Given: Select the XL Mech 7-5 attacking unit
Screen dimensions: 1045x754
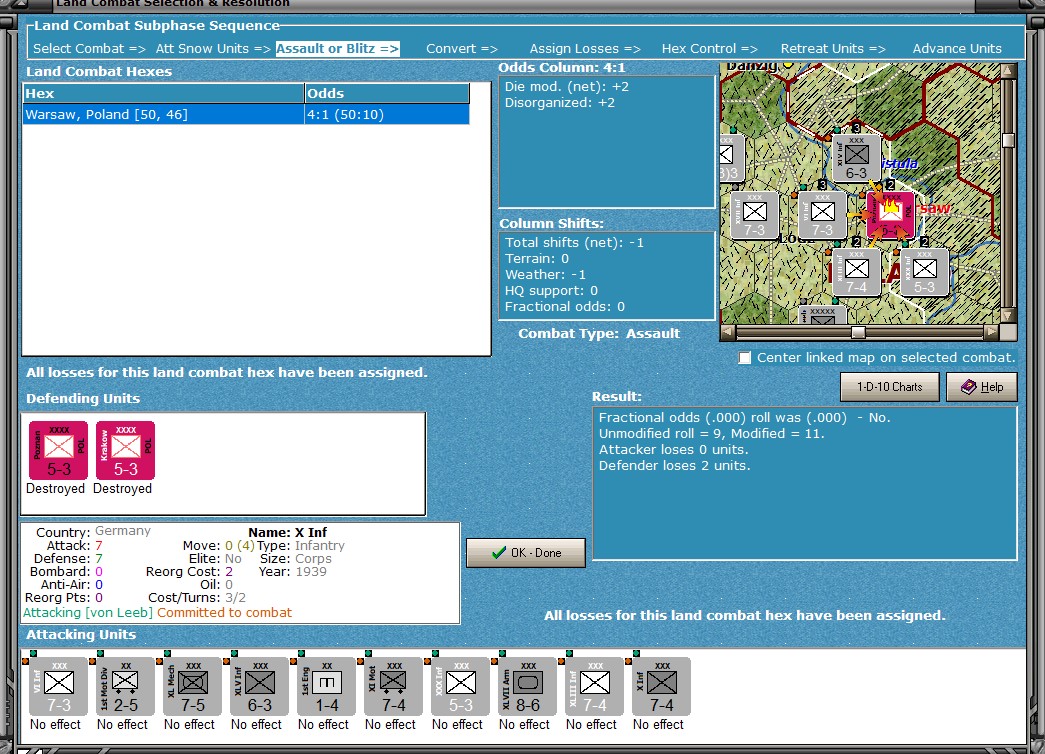Looking at the screenshot, I should pyautogui.click(x=193, y=687).
